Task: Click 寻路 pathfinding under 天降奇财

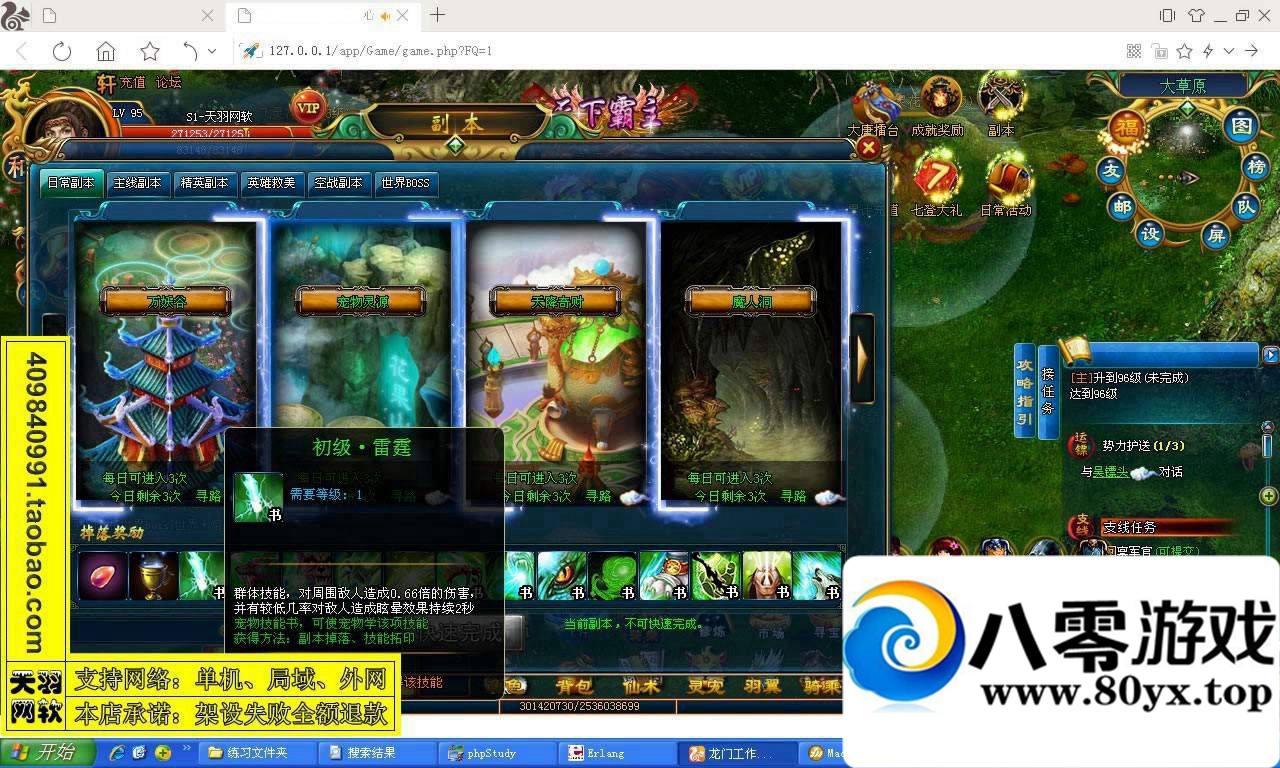Action: 598,496
